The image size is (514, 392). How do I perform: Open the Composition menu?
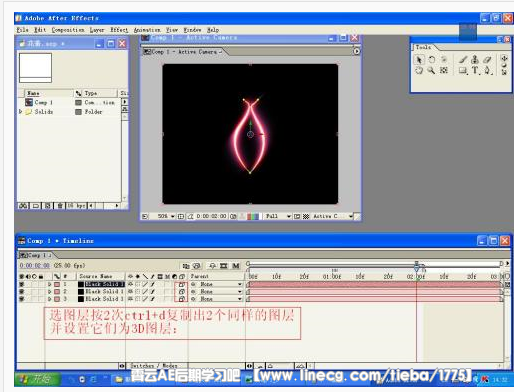pyautogui.click(x=68, y=30)
